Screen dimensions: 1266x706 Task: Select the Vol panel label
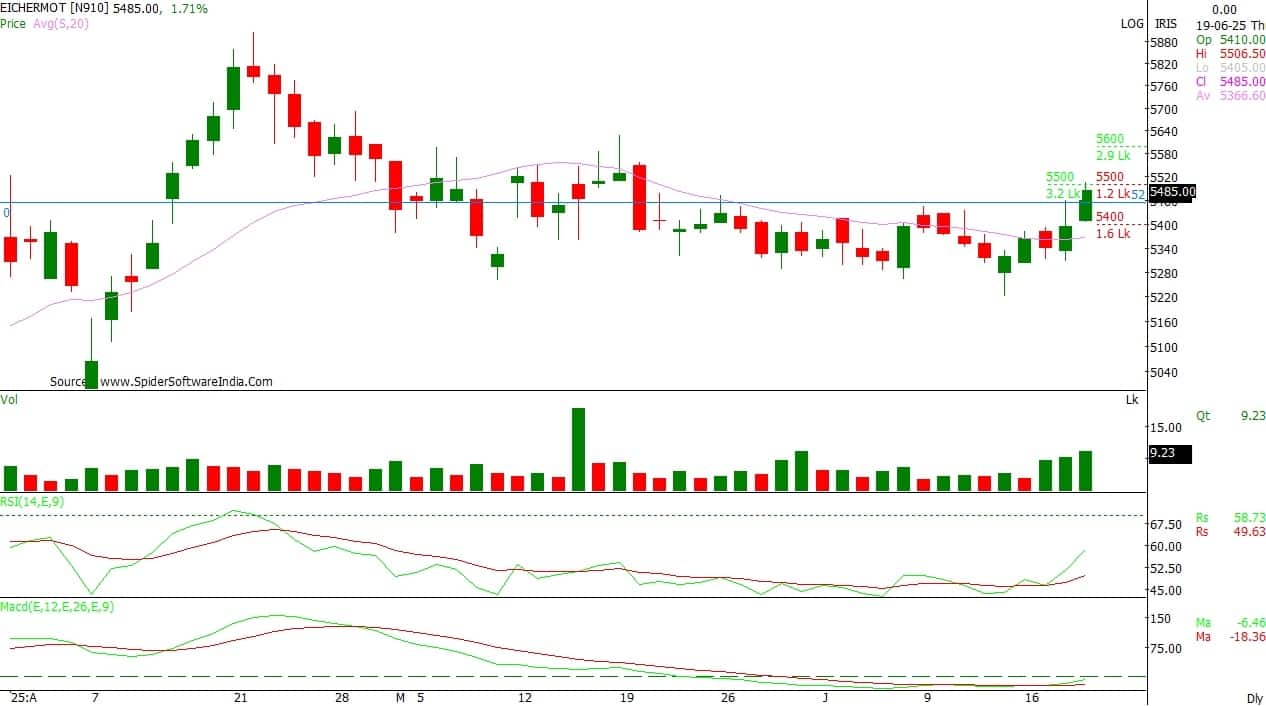click(9, 399)
